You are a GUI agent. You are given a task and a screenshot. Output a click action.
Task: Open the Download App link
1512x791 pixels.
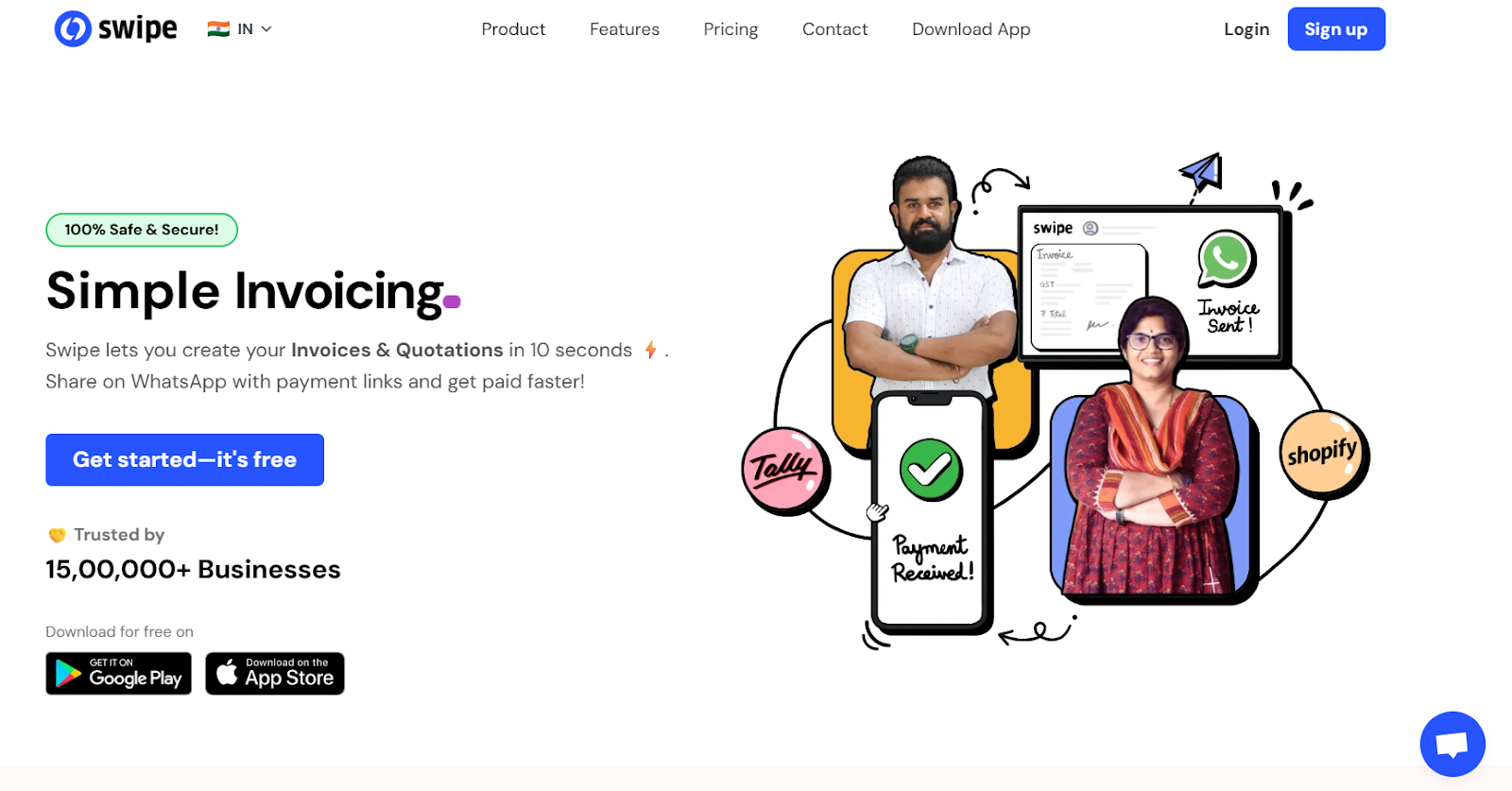[x=971, y=29]
